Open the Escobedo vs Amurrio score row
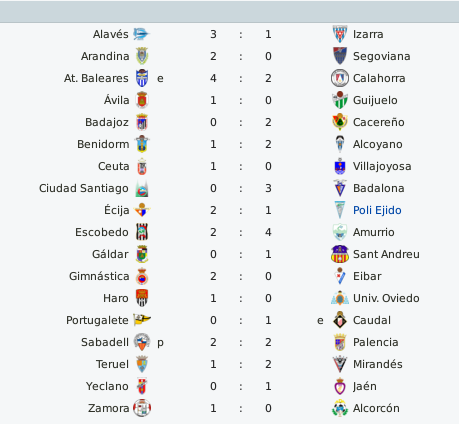Viewport: 459px width, 424px height. click(x=229, y=232)
